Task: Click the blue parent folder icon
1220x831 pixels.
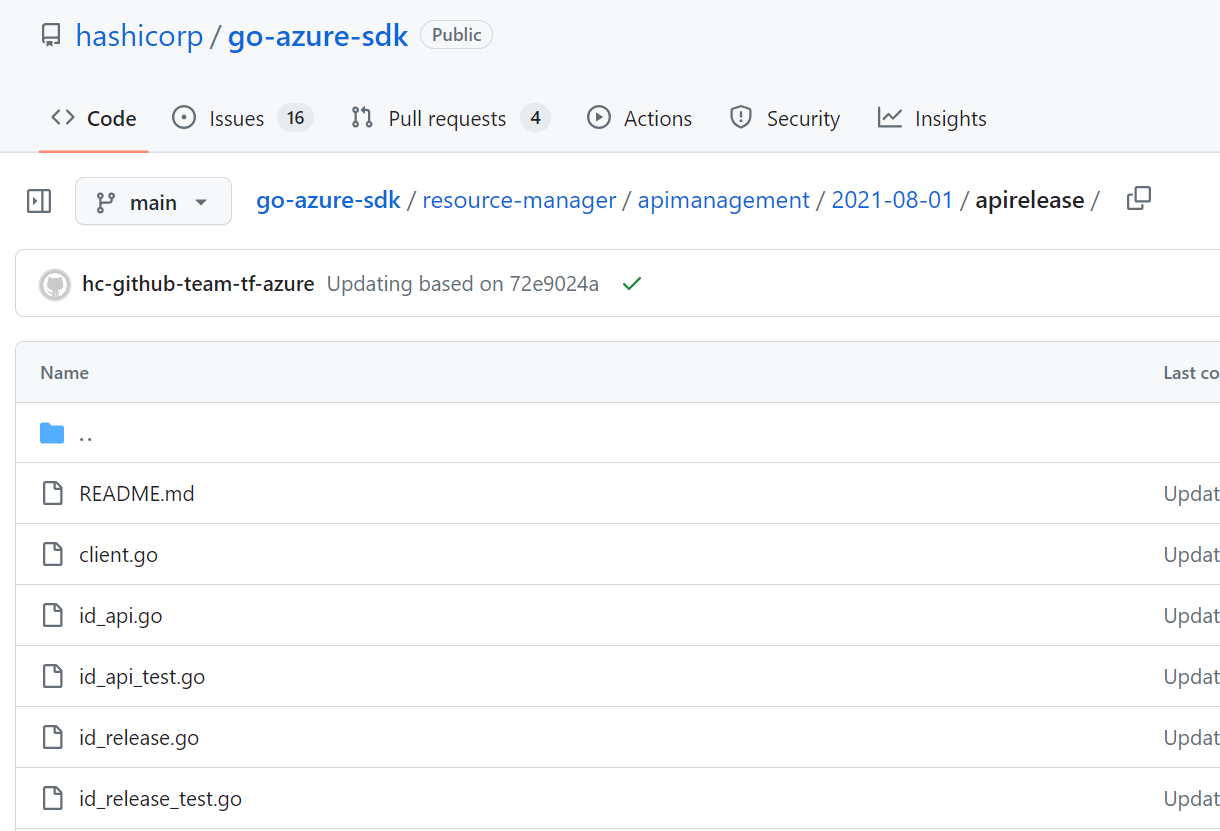Action: coord(52,432)
